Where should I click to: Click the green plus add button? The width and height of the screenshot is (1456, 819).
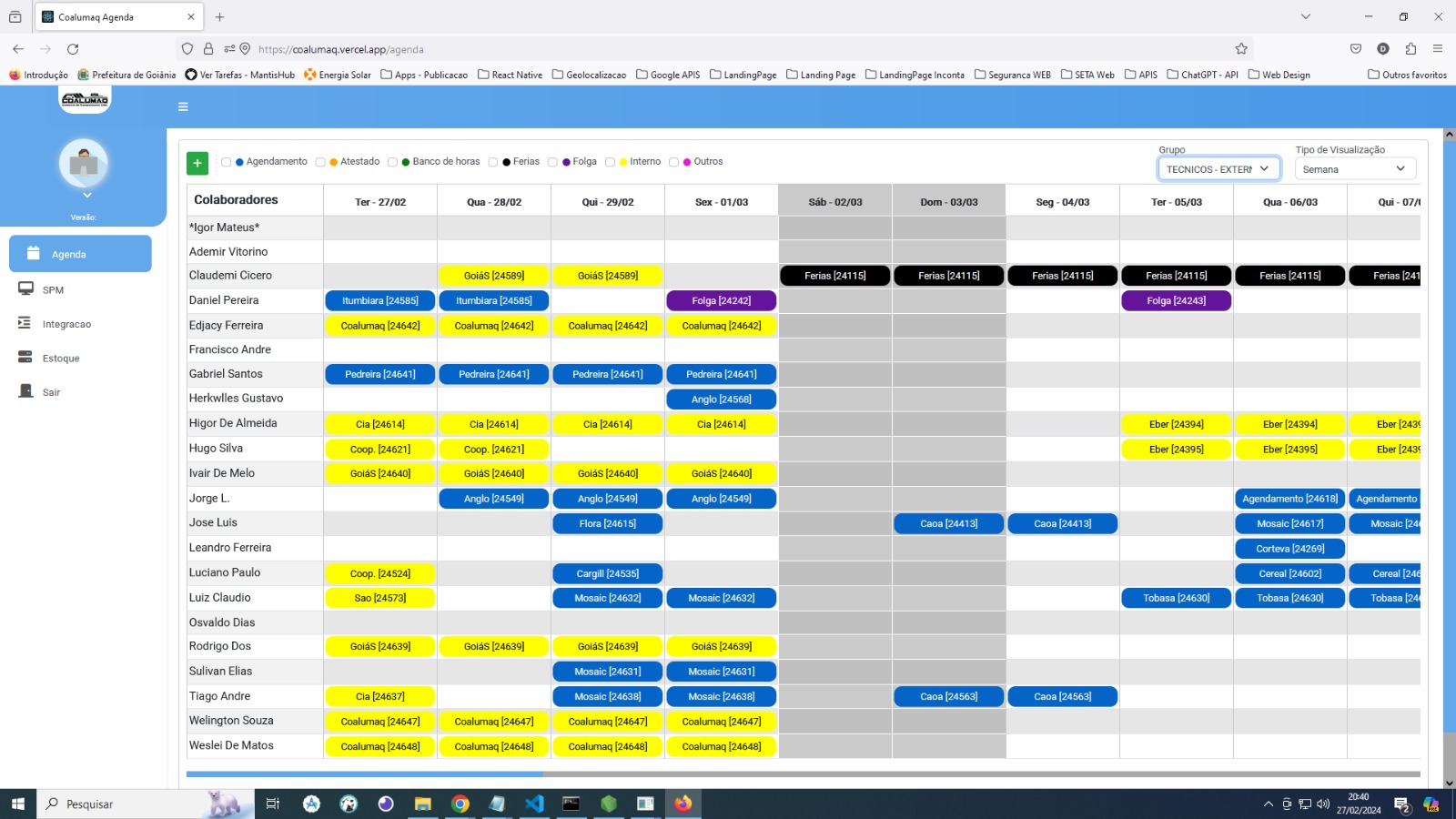click(x=197, y=163)
